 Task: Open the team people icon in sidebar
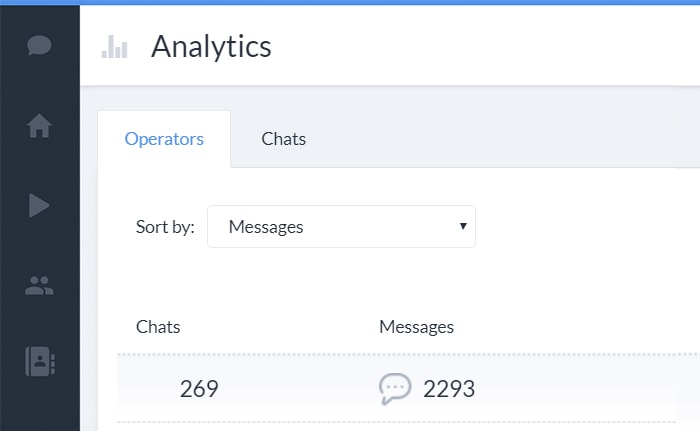[x=39, y=285]
